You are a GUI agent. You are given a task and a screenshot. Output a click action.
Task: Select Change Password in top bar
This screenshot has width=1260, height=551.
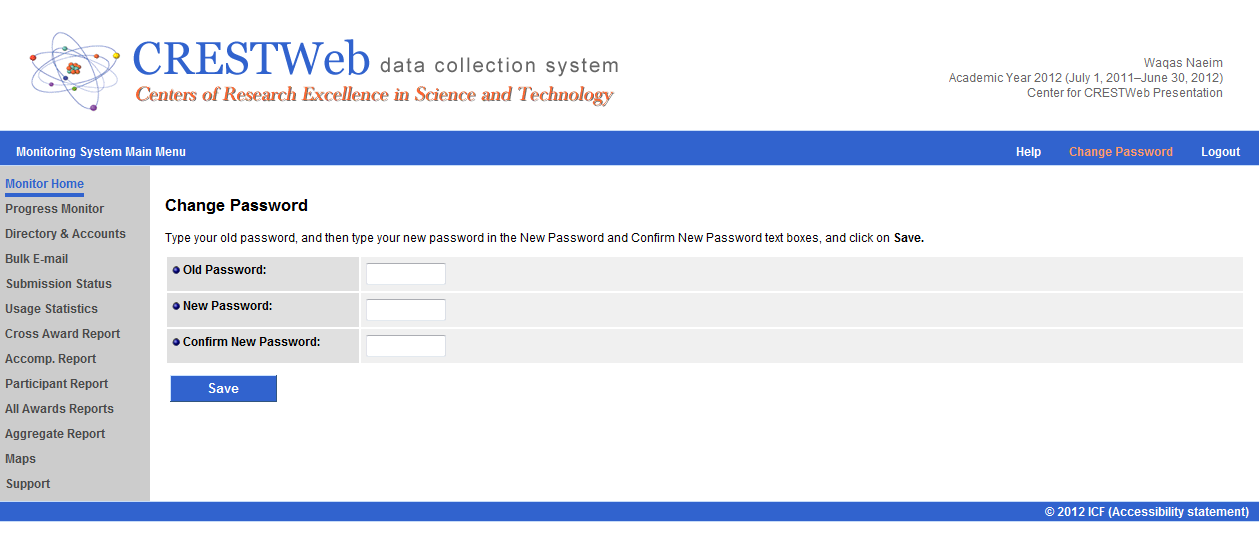pyautogui.click(x=1120, y=152)
